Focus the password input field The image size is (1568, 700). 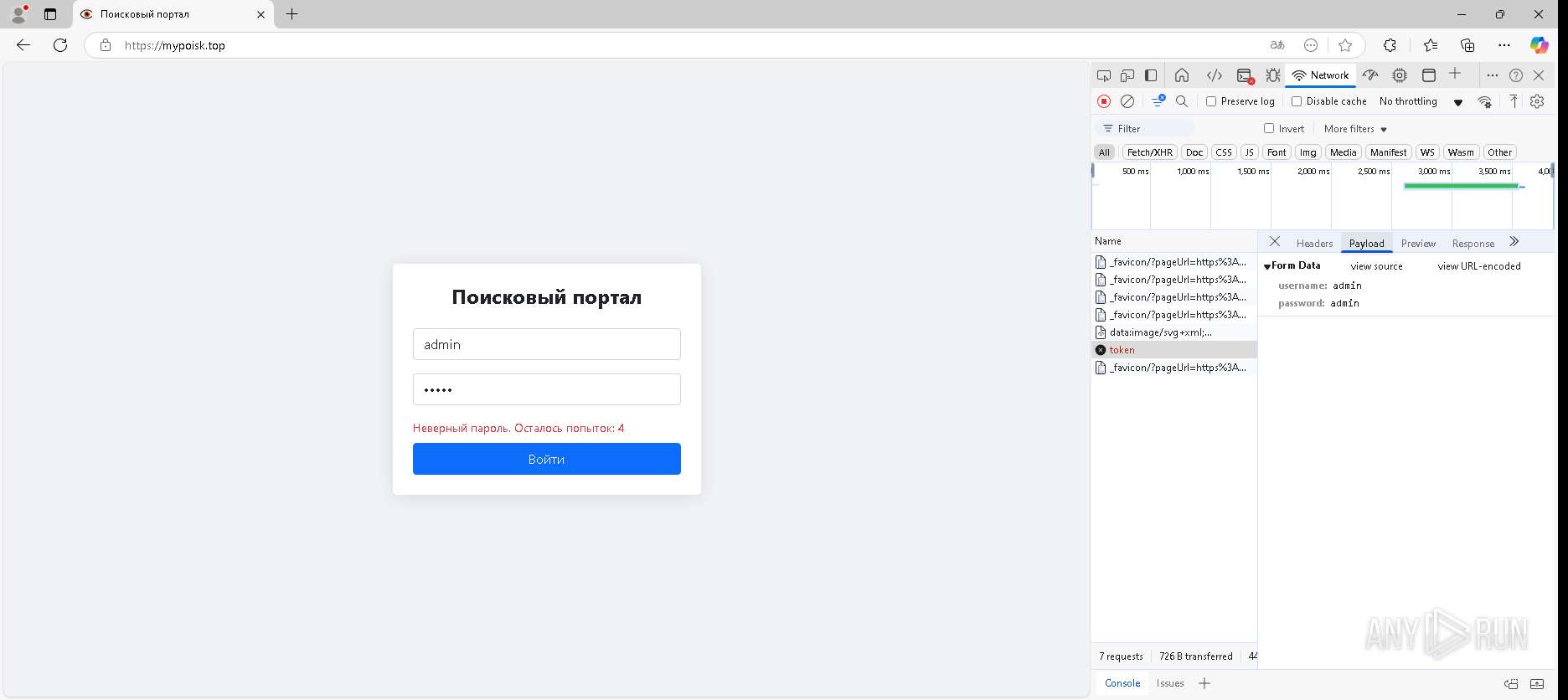(x=546, y=389)
